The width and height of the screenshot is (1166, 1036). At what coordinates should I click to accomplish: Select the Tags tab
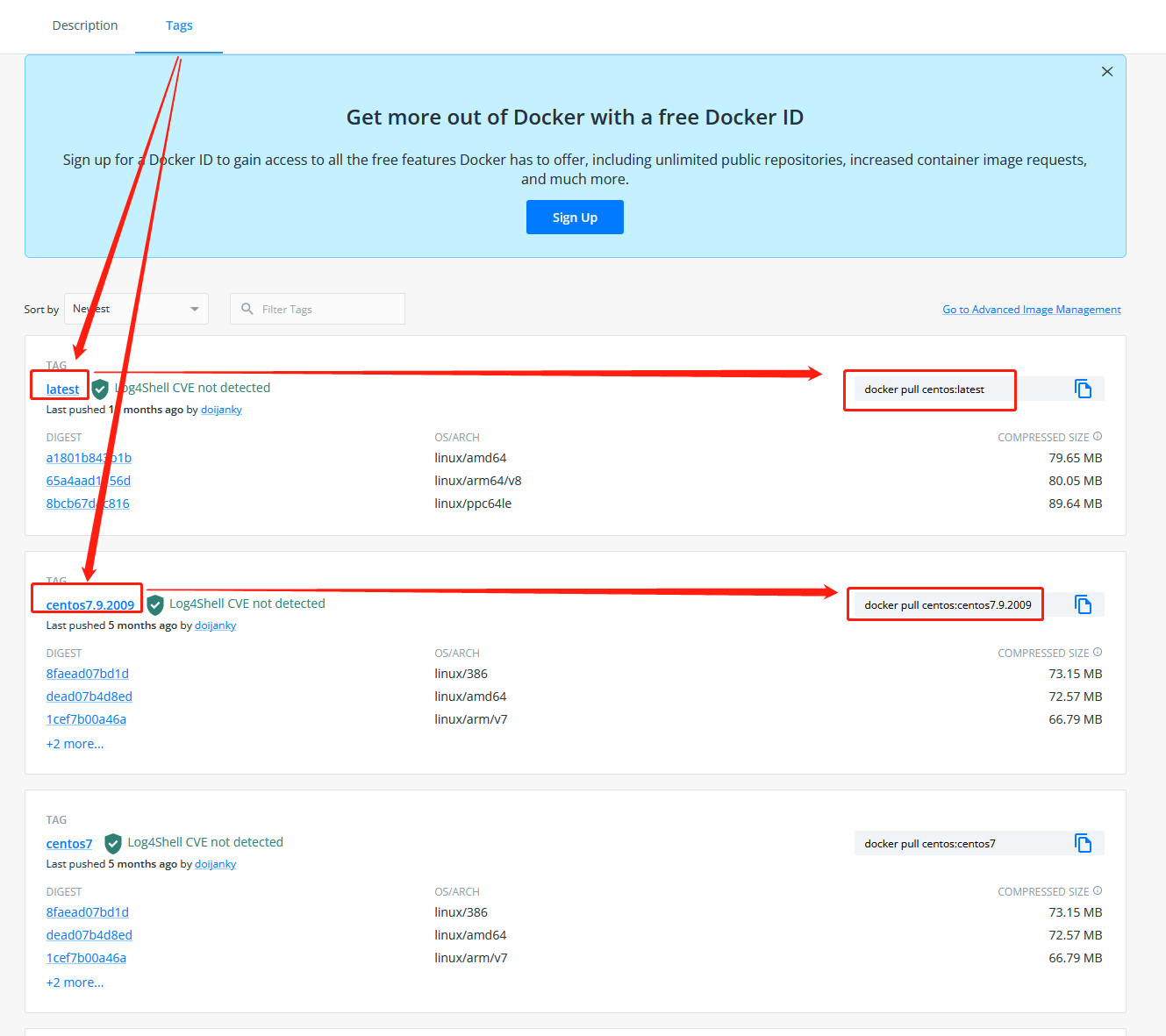click(179, 25)
